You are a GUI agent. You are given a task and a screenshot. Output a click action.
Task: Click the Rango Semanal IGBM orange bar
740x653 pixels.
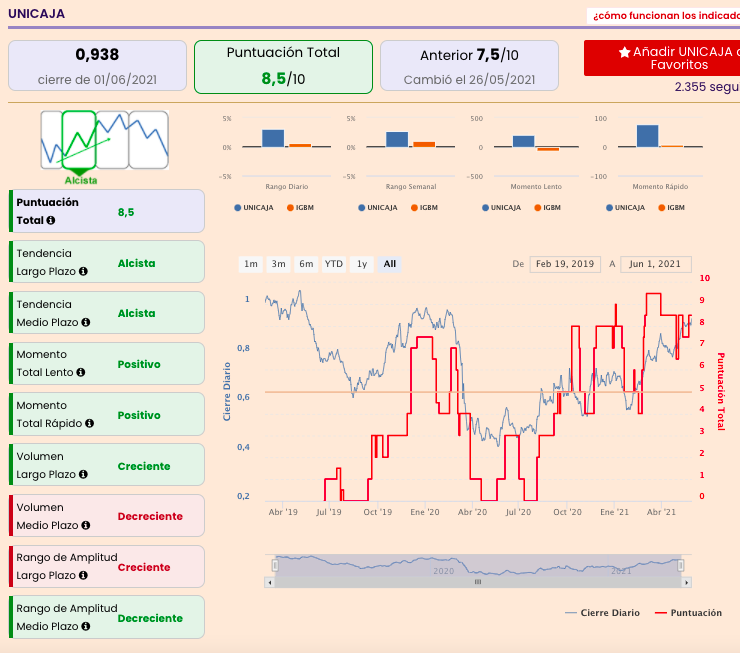424,144
